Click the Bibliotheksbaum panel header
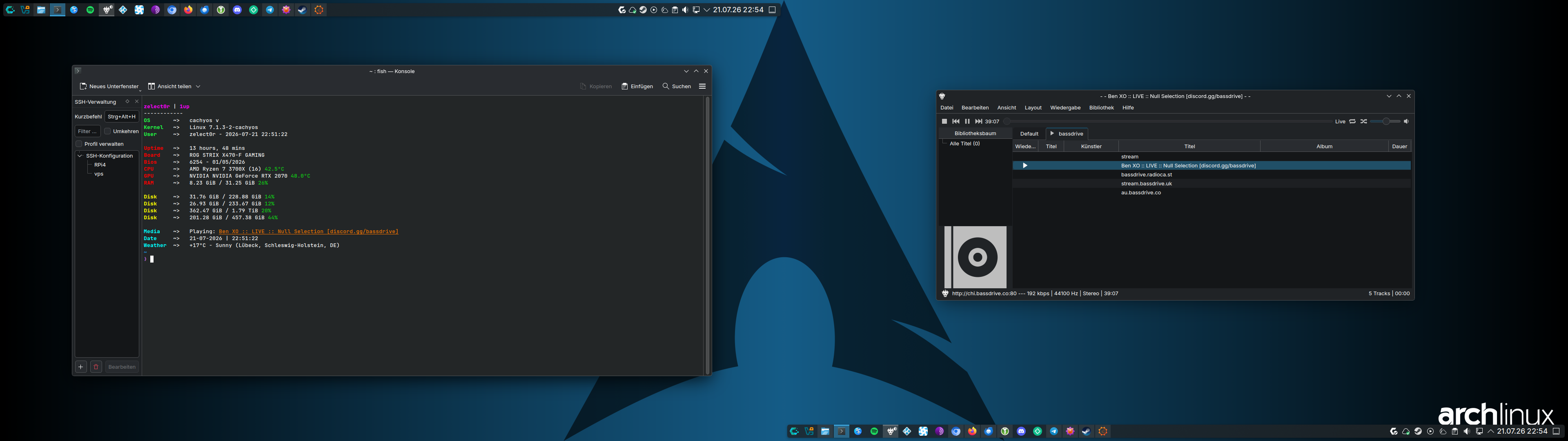The image size is (1568, 441). click(975, 134)
